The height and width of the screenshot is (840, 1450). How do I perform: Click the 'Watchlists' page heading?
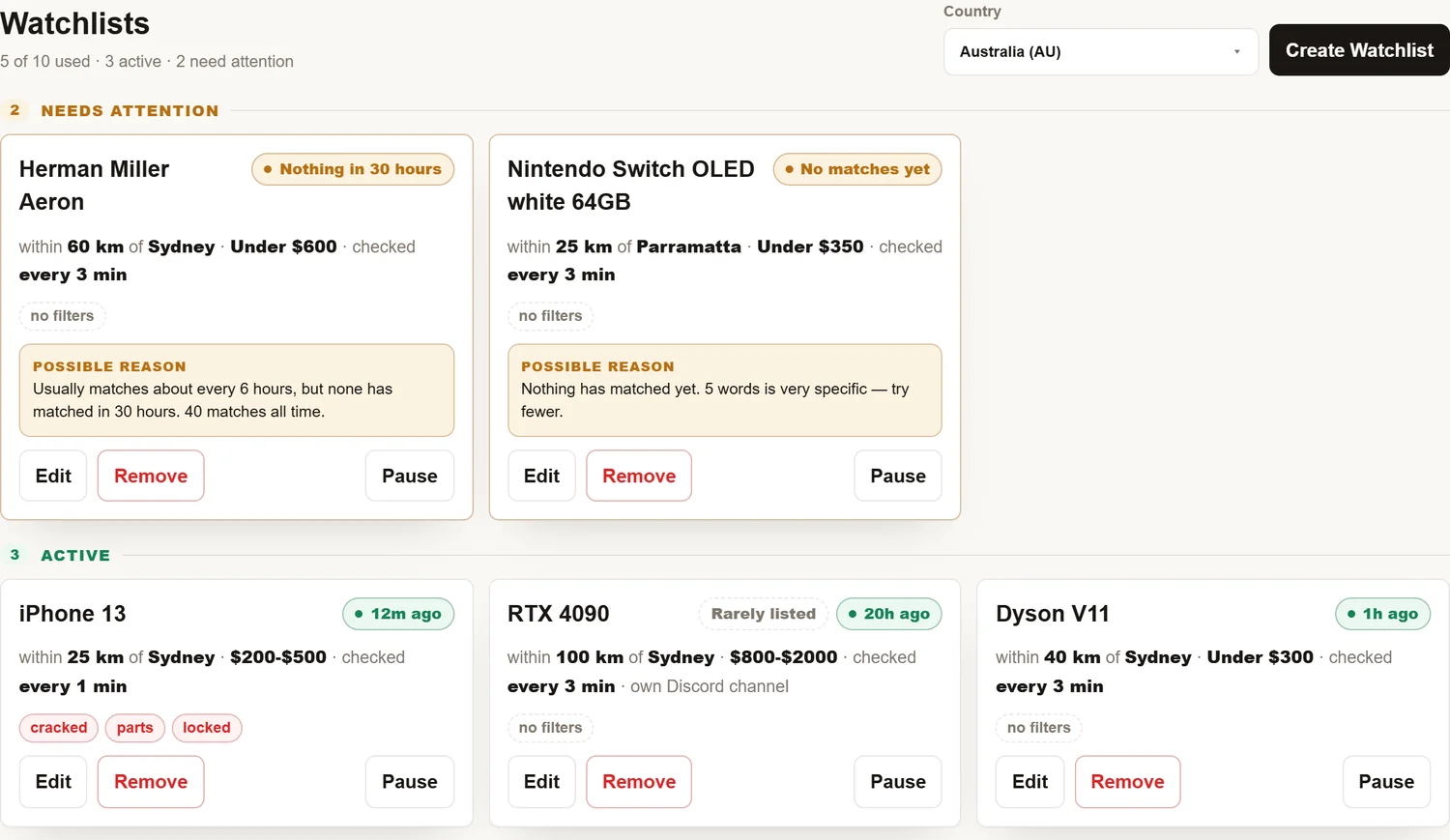(74, 23)
